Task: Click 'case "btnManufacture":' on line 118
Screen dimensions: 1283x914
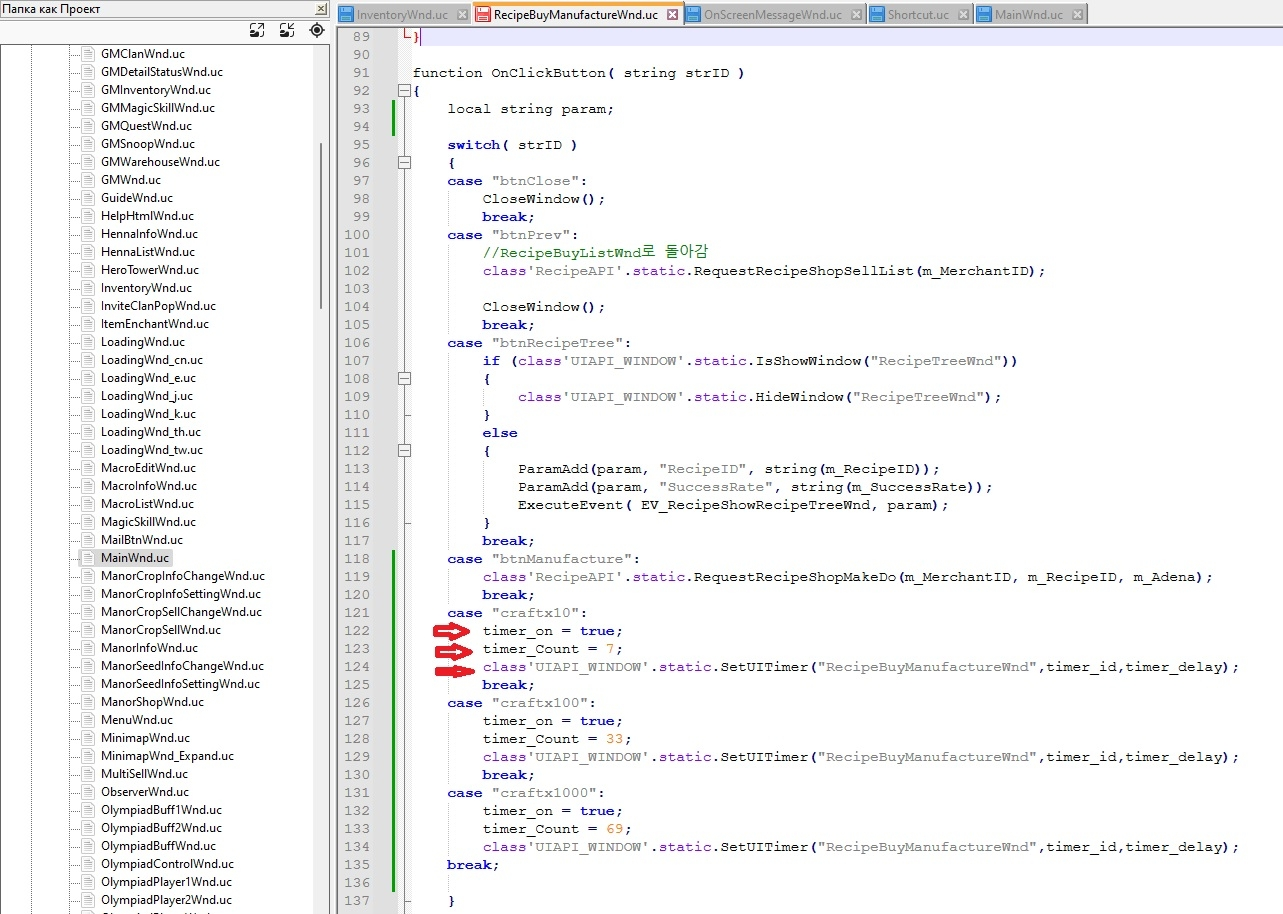Action: tap(544, 559)
